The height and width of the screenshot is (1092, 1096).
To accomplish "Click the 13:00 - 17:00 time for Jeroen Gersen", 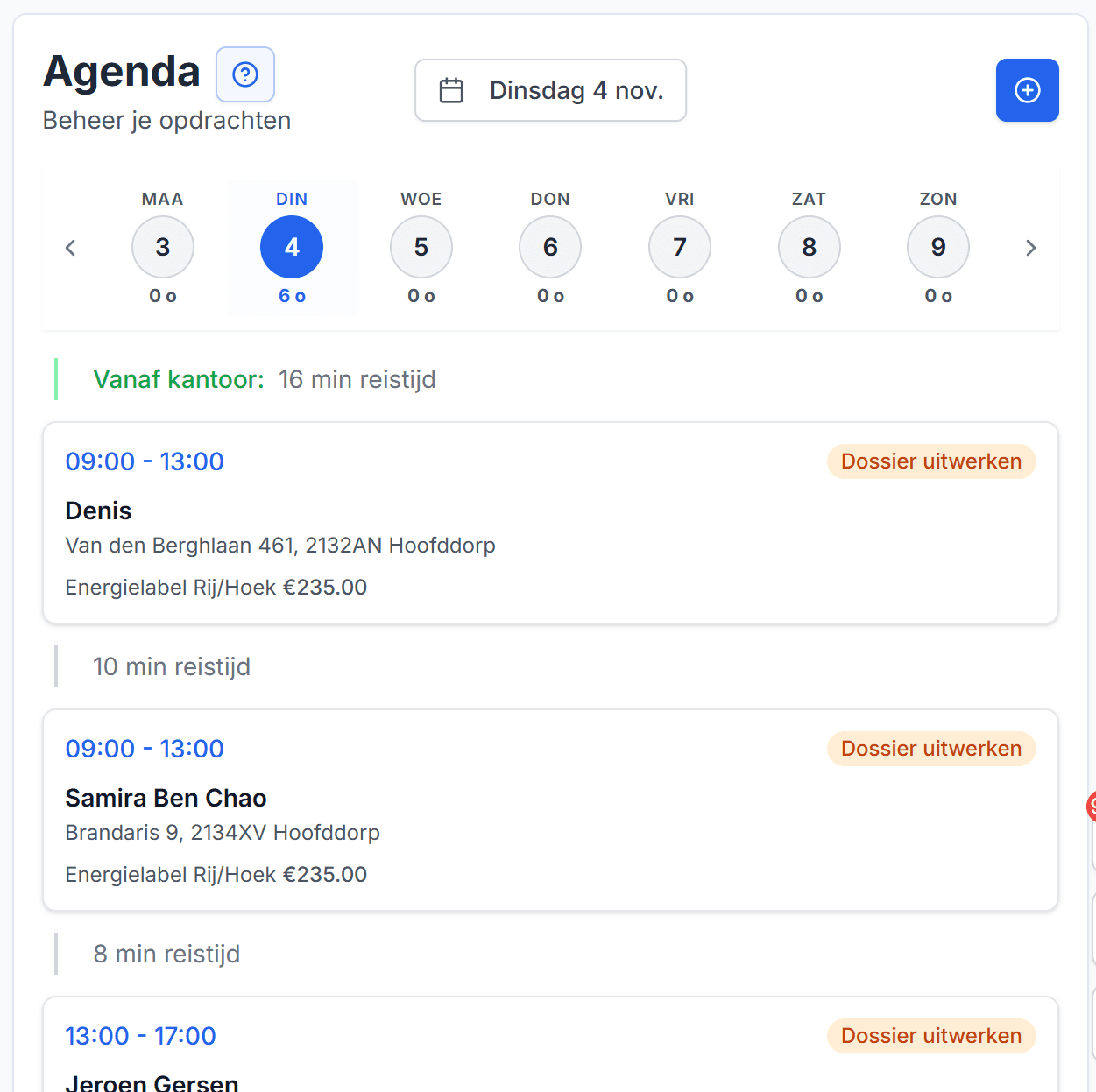I will 140,1035.
